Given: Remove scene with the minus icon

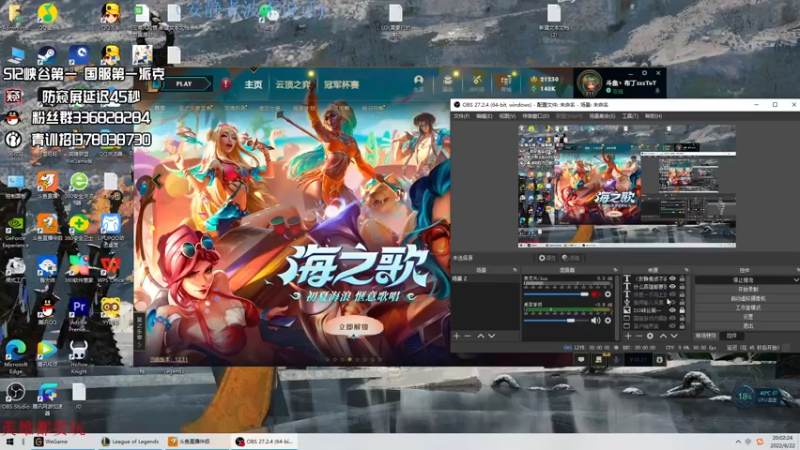Looking at the screenshot, I should [468, 336].
